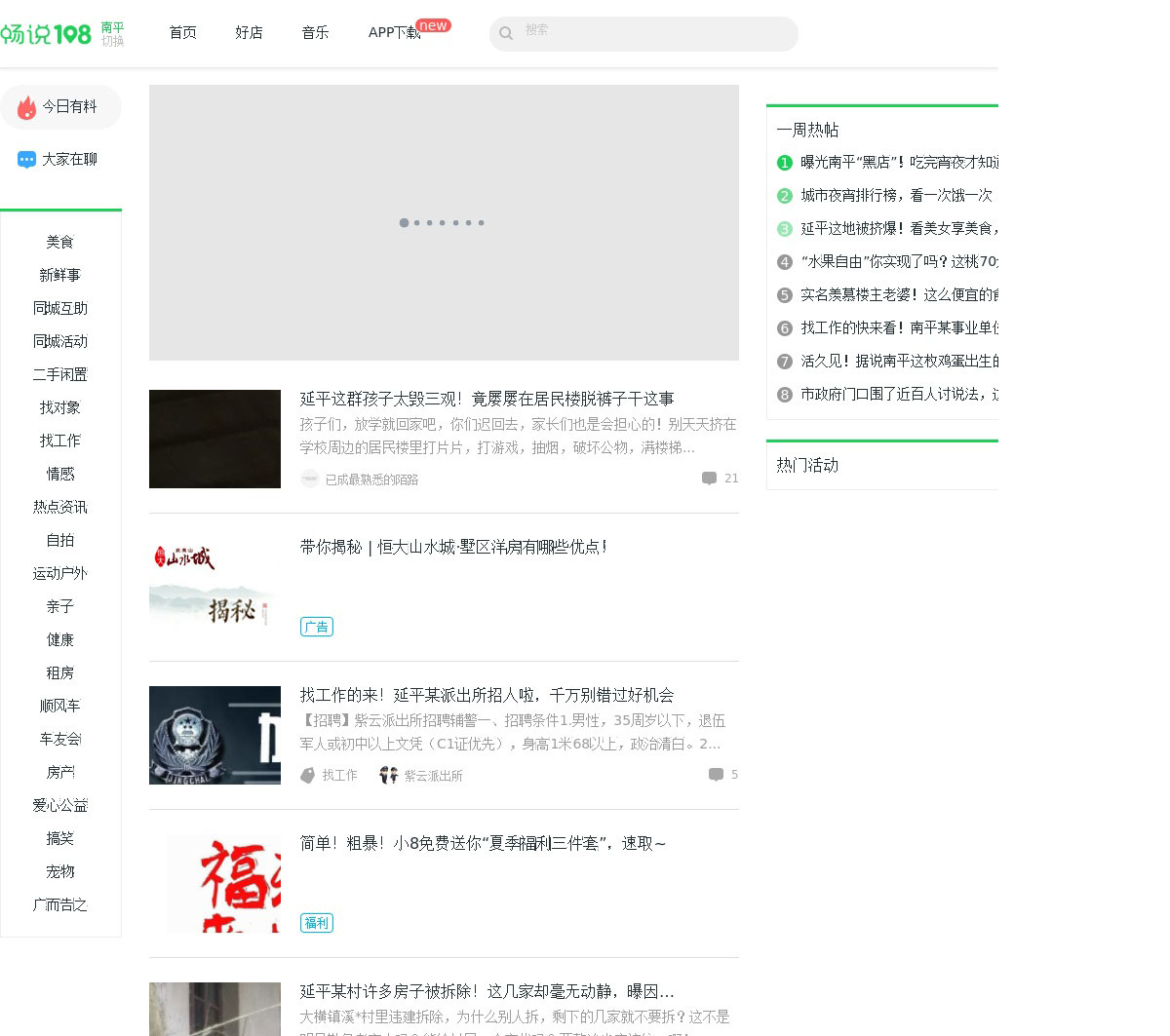The height and width of the screenshot is (1036, 1170).
Task: Open the 爱心公益 category
Action: pos(60,805)
